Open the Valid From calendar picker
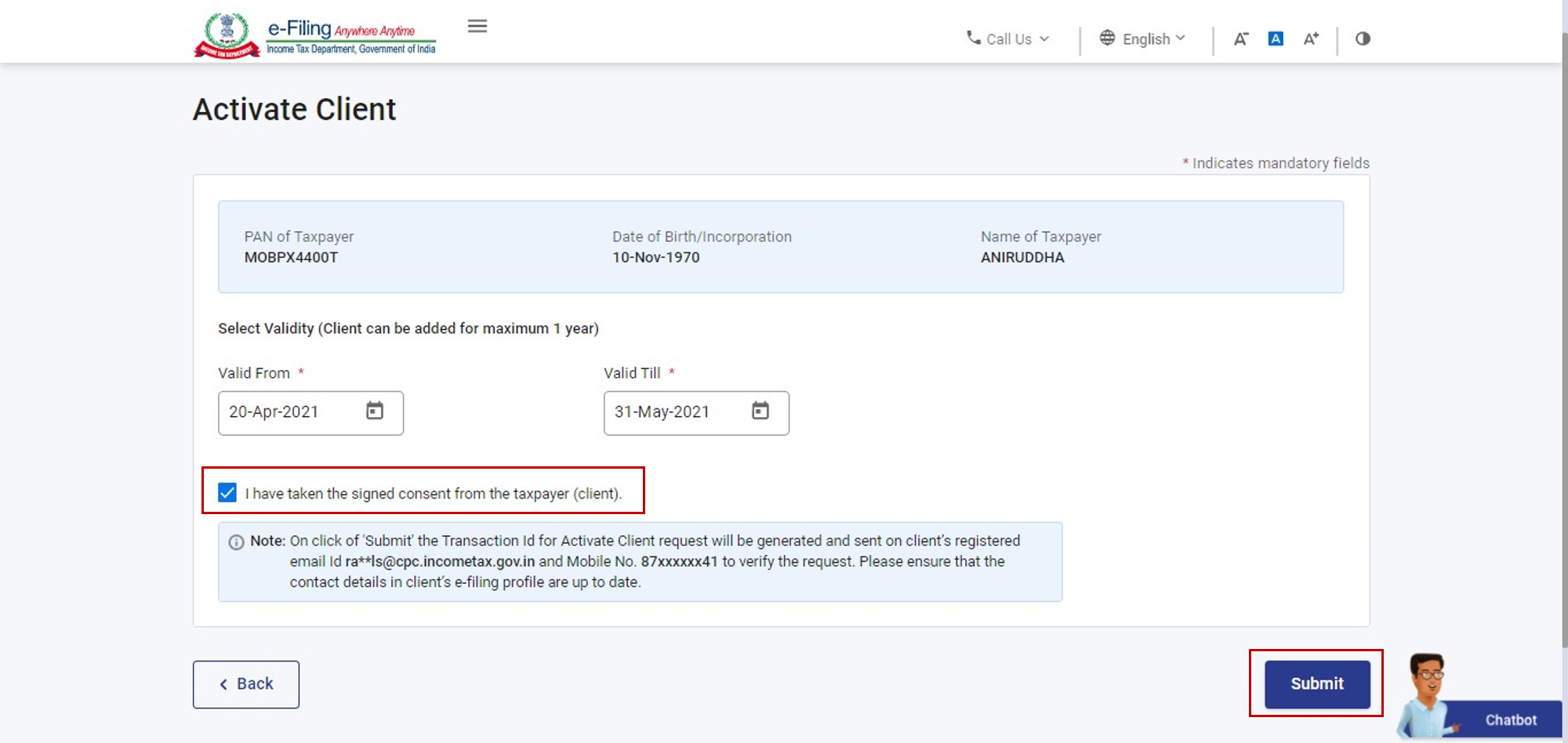The height and width of the screenshot is (743, 1568). point(375,411)
